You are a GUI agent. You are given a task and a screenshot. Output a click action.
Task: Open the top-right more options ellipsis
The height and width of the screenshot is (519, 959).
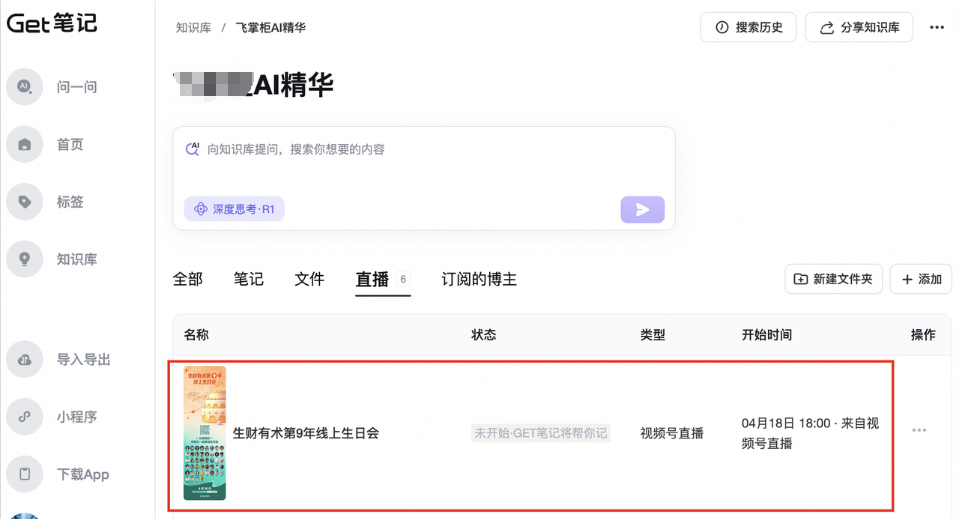pyautogui.click(x=937, y=28)
